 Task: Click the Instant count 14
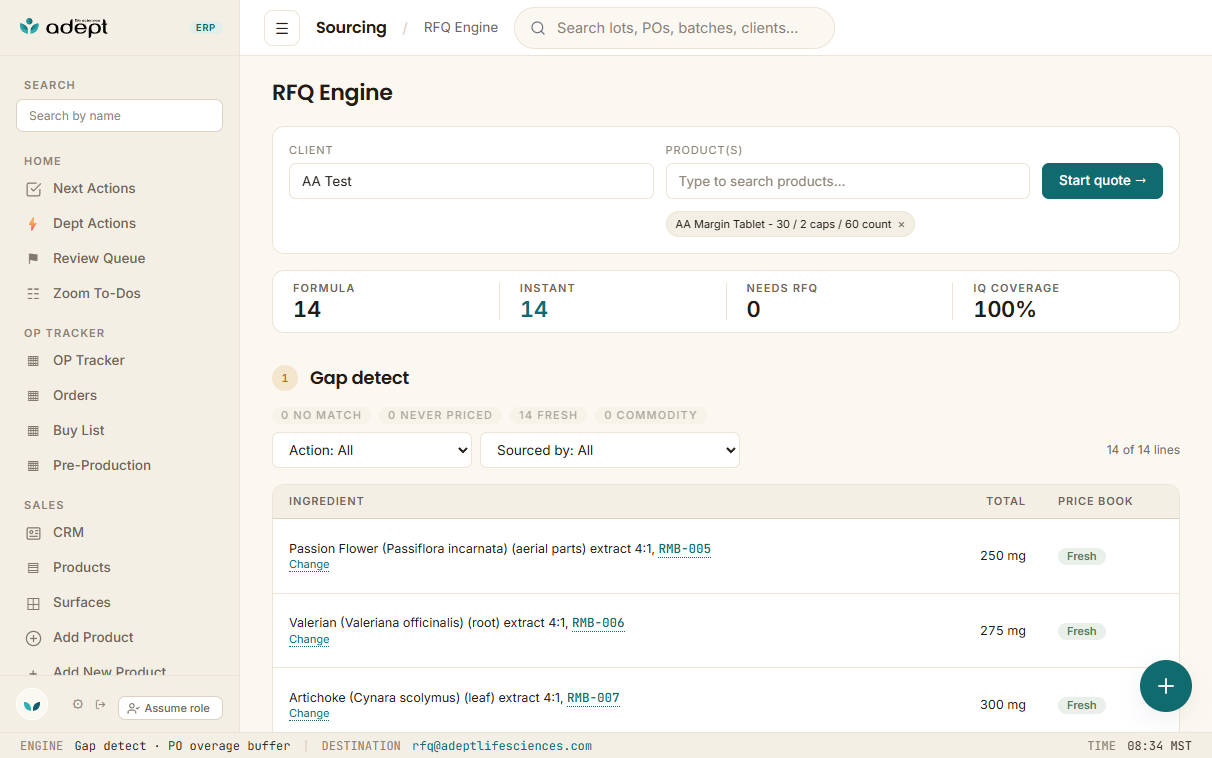coord(534,310)
